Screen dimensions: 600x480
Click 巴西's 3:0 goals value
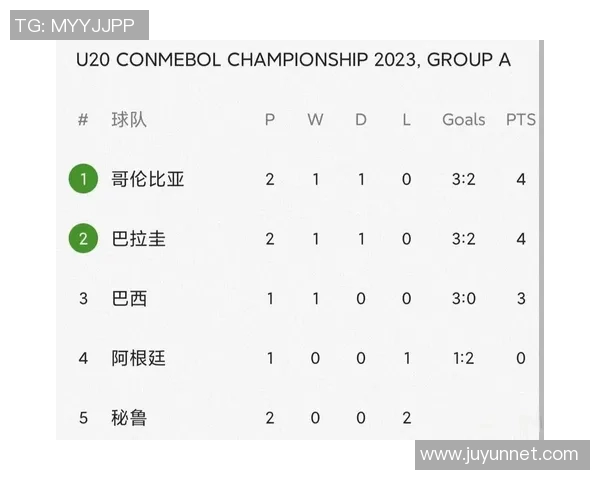coord(463,298)
